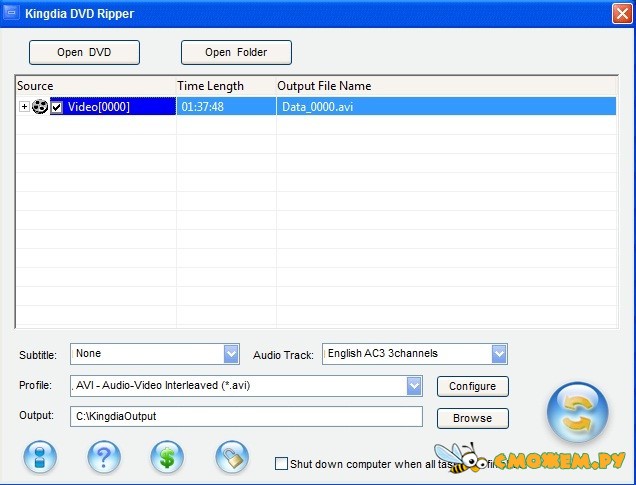Open the window system menu icon in title bar
The width and height of the screenshot is (636, 485).
[x=11, y=13]
